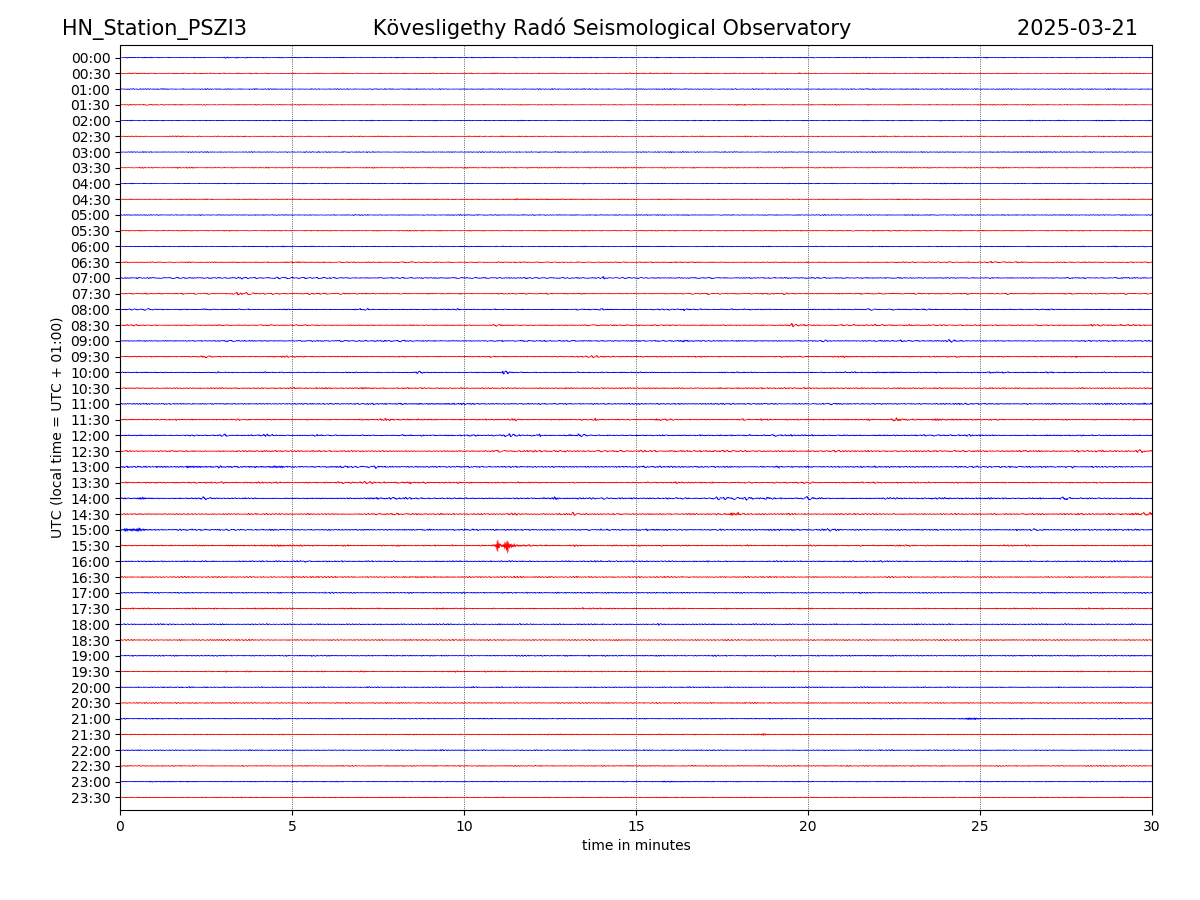The height and width of the screenshot is (900, 1200).
Task: Select the 12:00 row label
Action: point(90,436)
